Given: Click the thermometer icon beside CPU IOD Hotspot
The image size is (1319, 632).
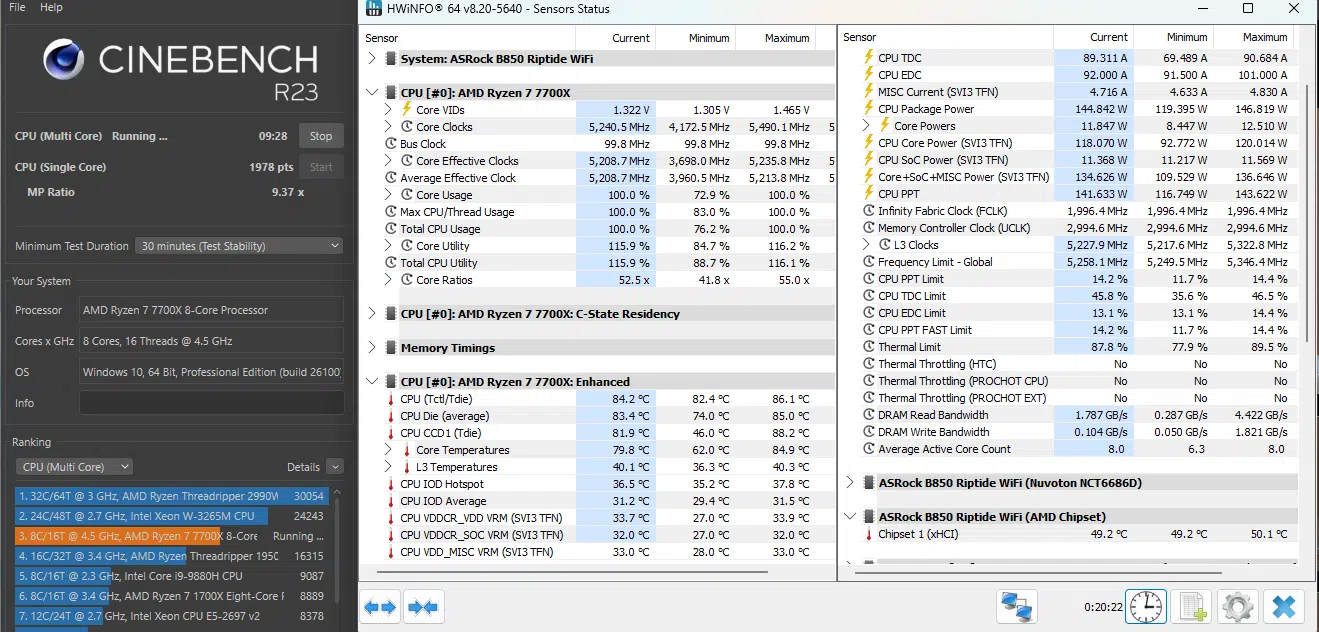Looking at the screenshot, I should [391, 484].
